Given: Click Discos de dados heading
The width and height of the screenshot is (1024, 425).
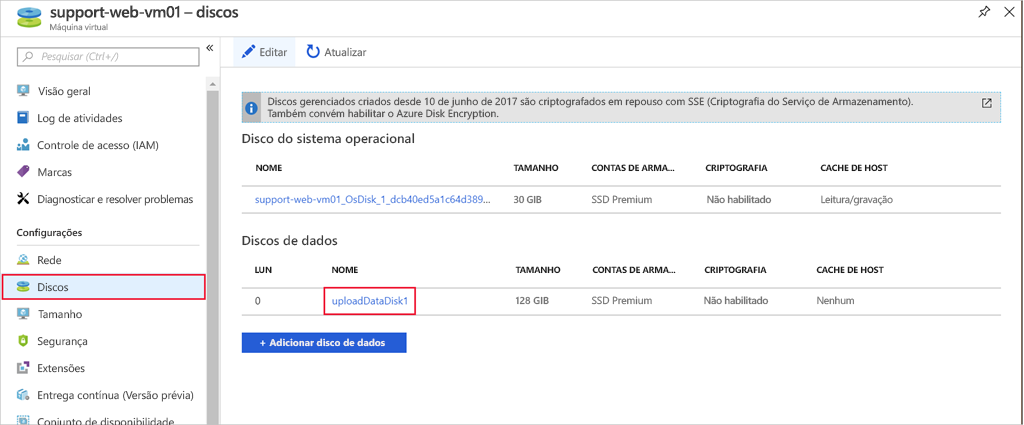Looking at the screenshot, I should point(289,240).
